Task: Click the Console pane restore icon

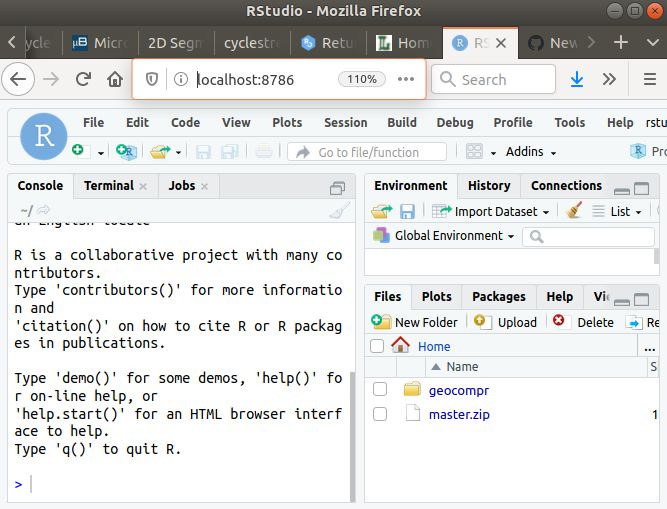Action: (x=337, y=188)
